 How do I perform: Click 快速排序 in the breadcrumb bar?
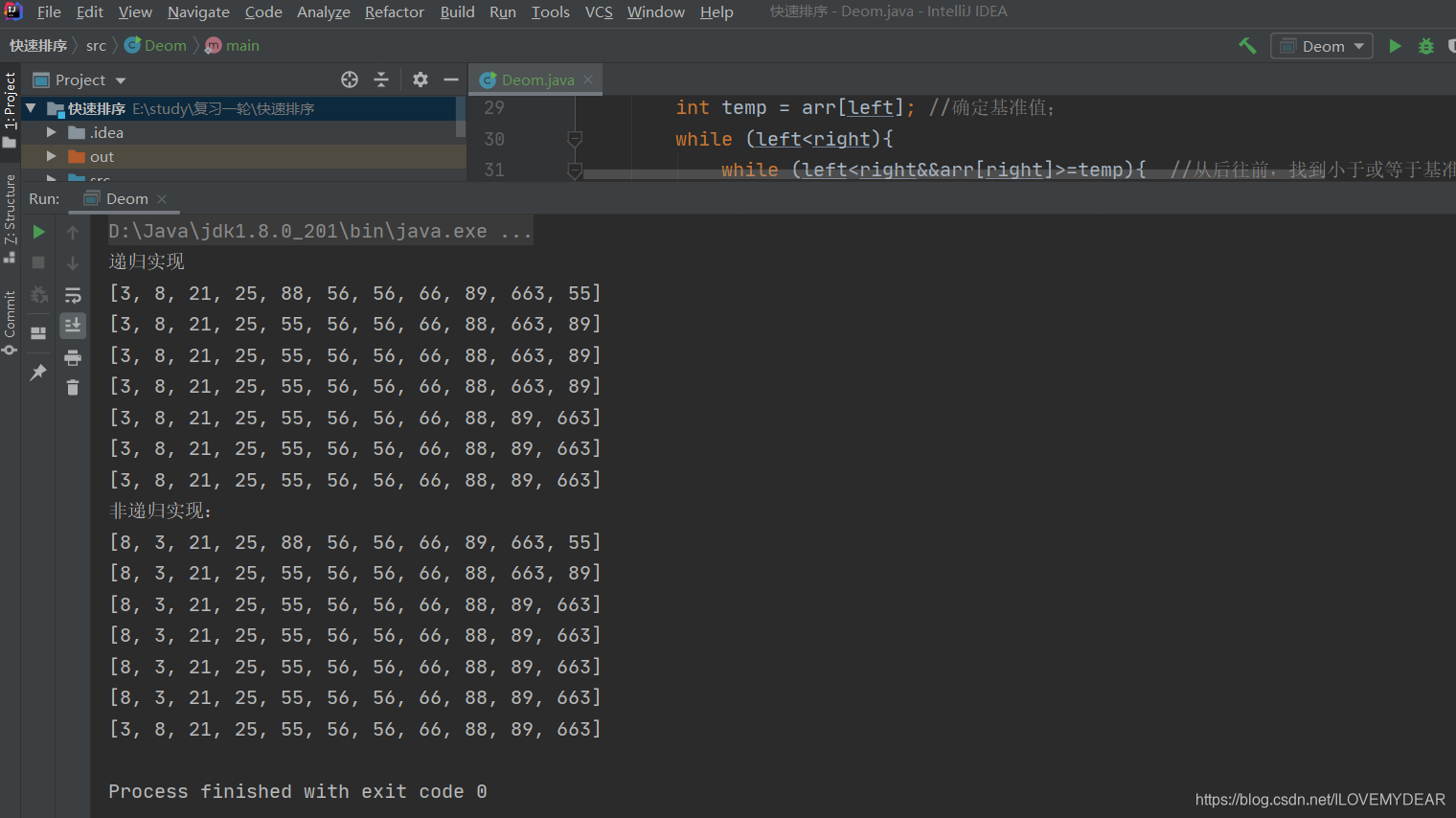(x=38, y=45)
